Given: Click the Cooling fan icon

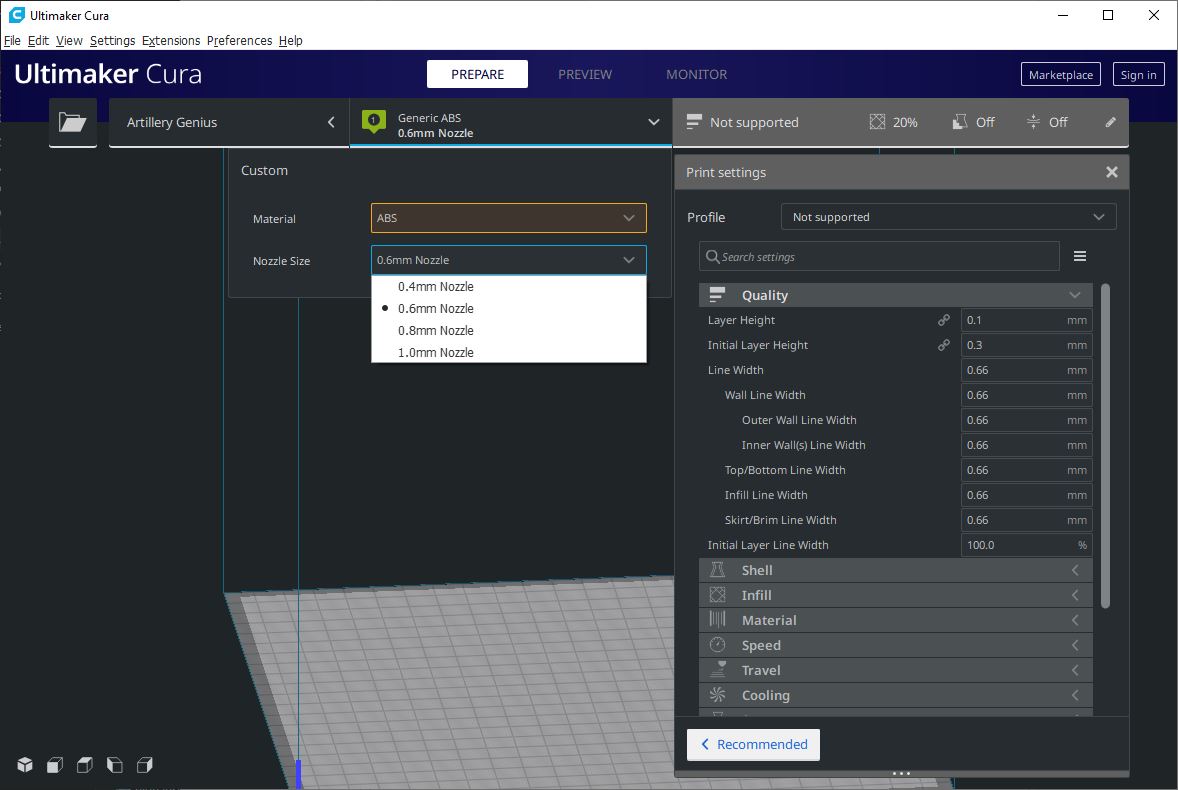Looking at the screenshot, I should [717, 695].
